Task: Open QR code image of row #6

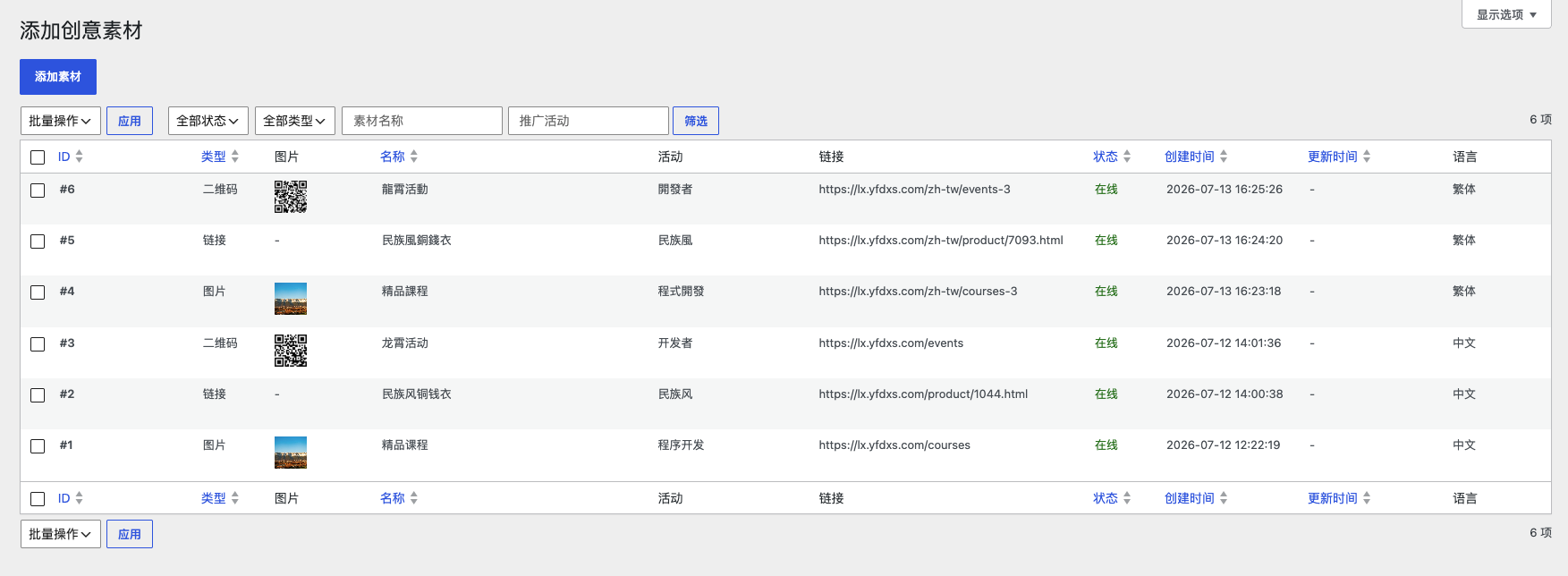Action: click(291, 197)
